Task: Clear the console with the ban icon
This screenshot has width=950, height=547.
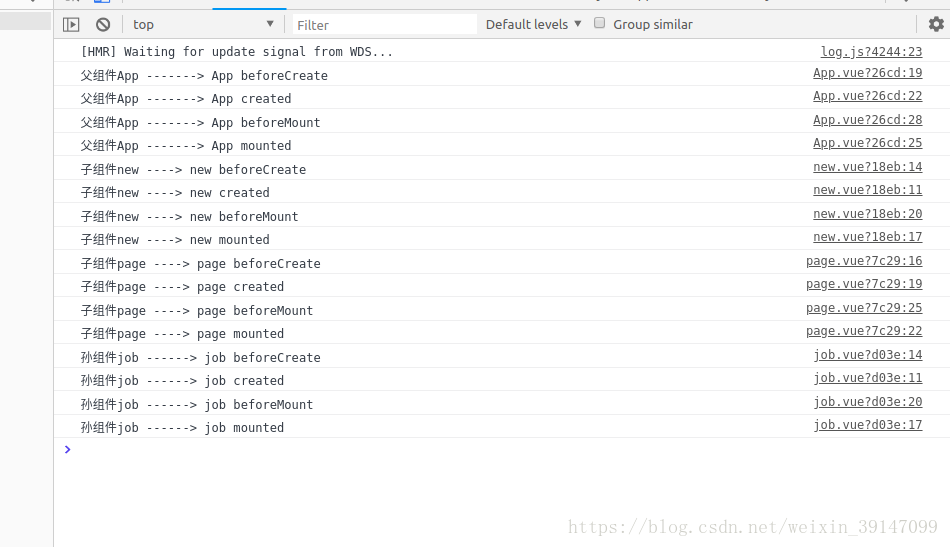Action: pos(103,25)
